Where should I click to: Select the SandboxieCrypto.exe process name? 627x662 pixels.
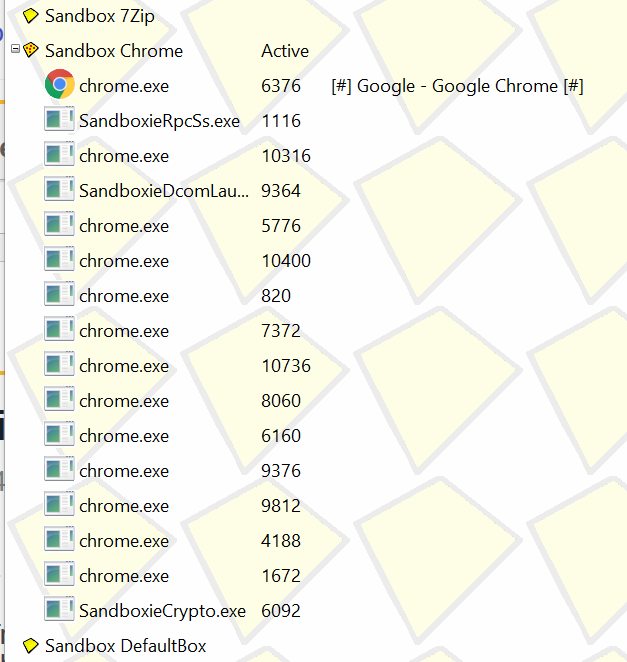(x=162, y=611)
